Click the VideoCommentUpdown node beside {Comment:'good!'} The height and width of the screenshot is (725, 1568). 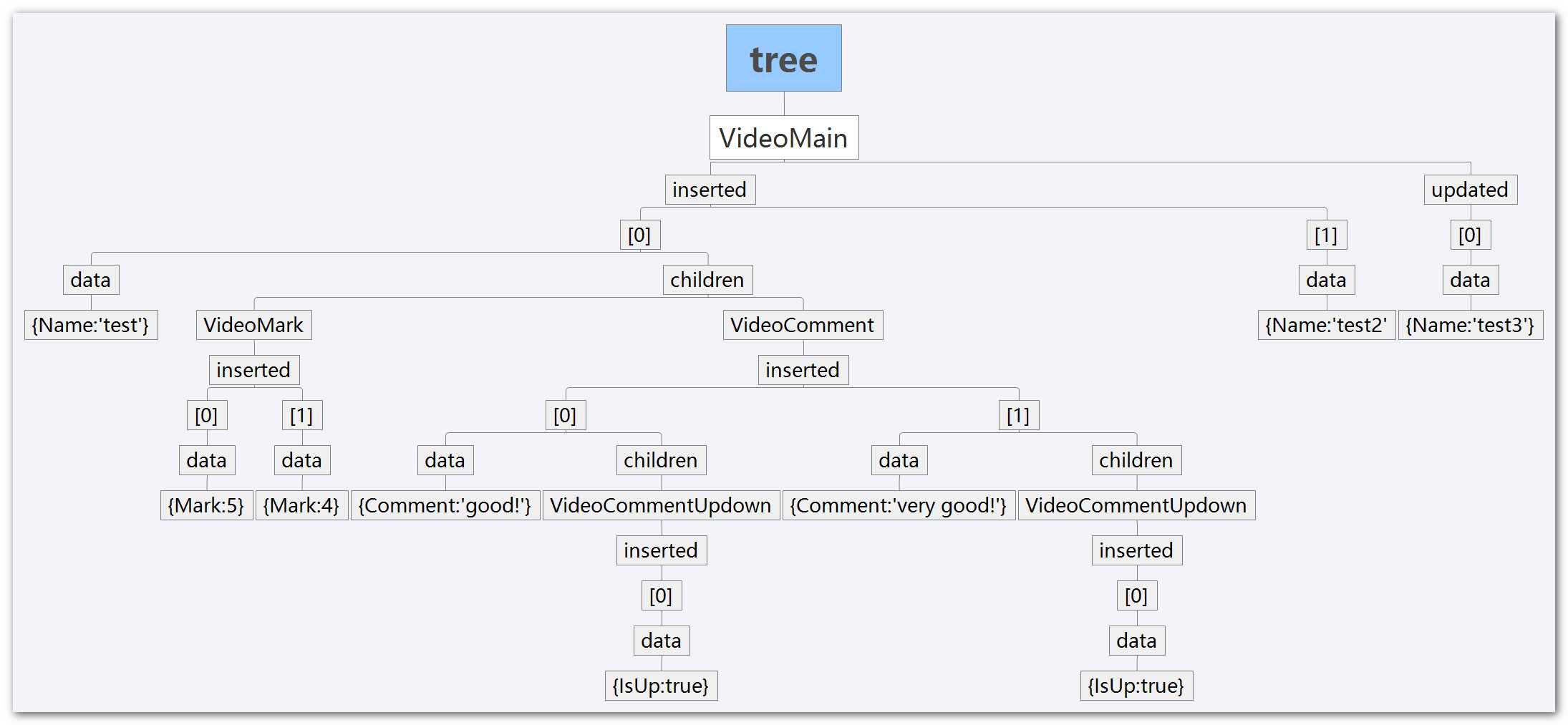point(660,505)
